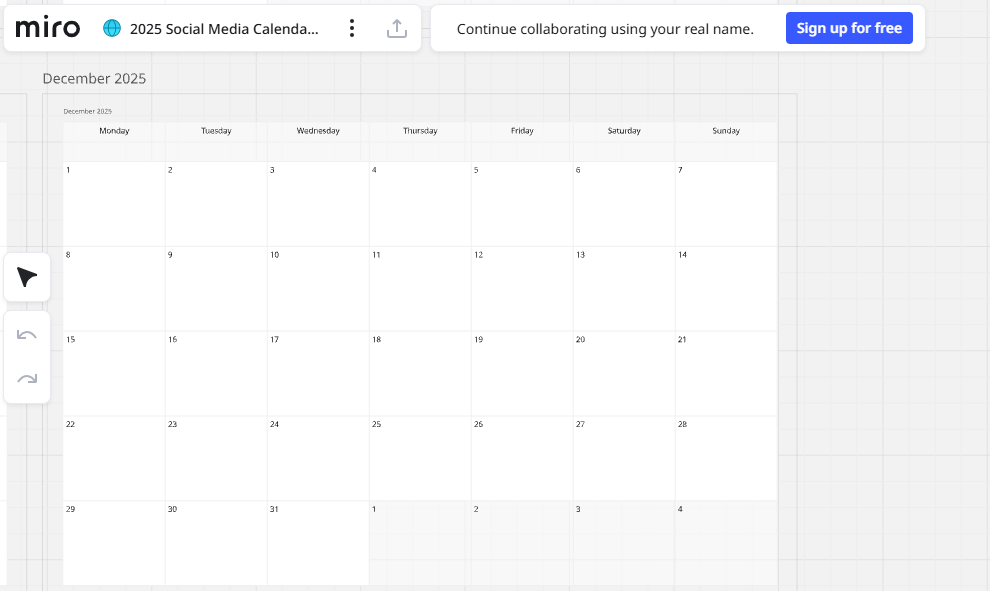The image size is (990, 591).
Task: Click the 'December 2025' frame label
Action: click(x=95, y=78)
